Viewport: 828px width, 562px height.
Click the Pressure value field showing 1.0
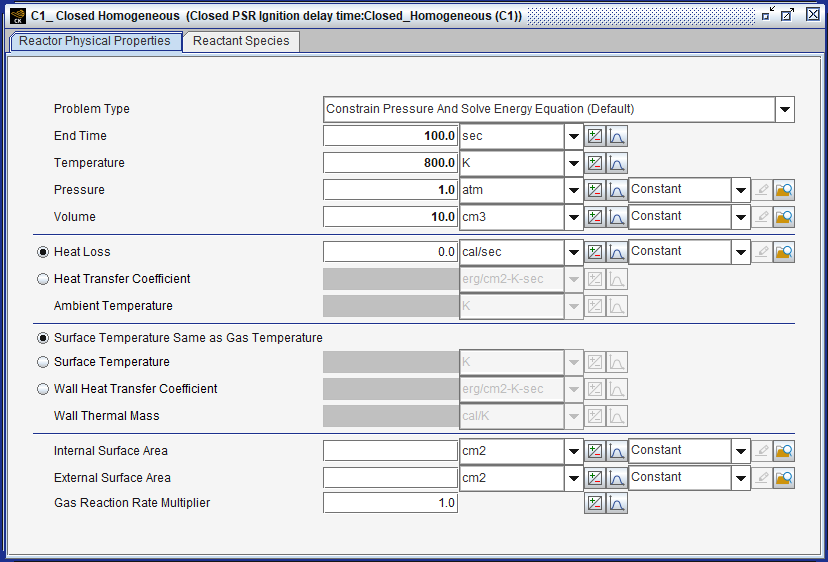390,190
